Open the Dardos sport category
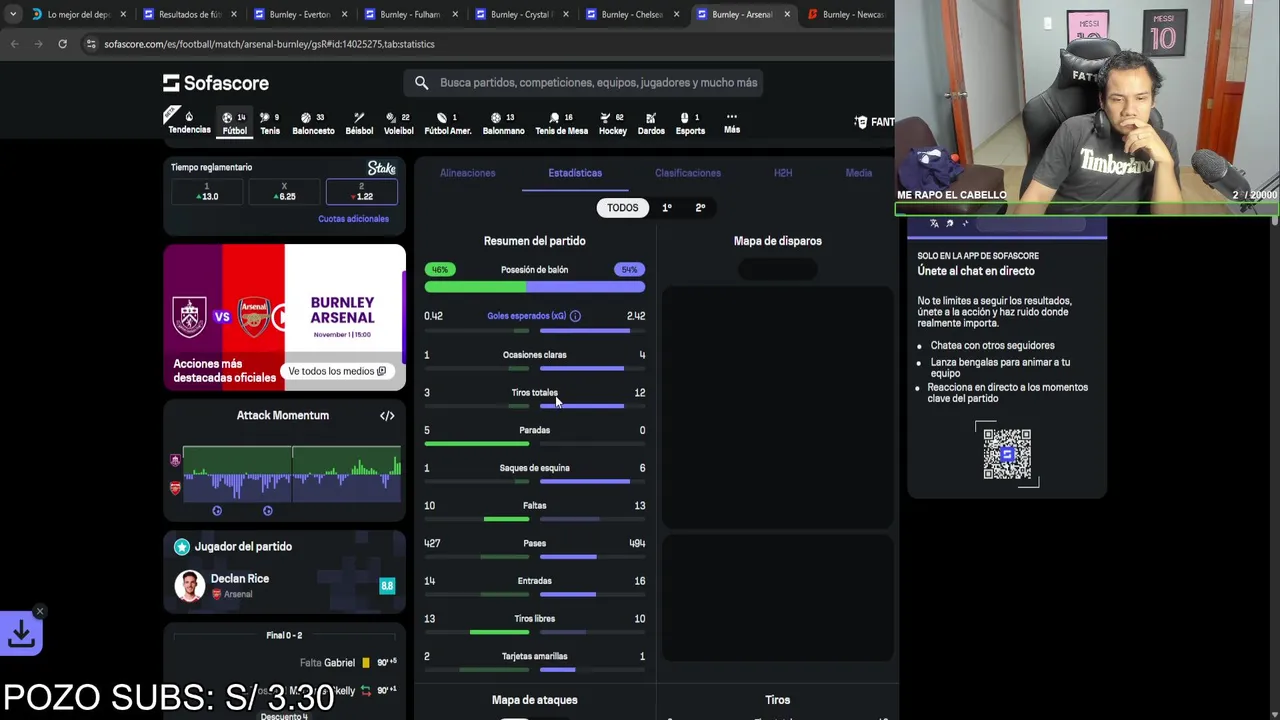The height and width of the screenshot is (720, 1280). point(651,123)
